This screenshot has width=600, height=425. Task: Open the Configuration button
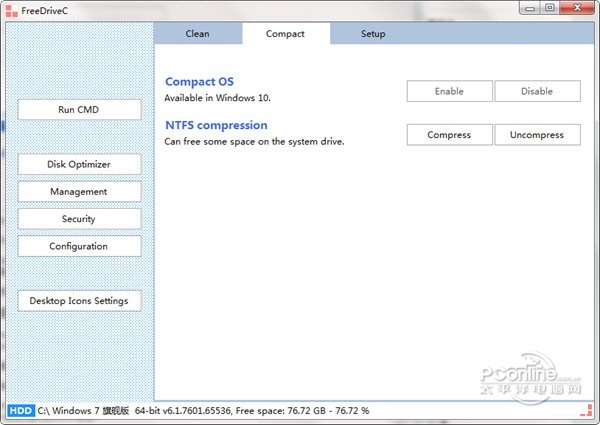coord(79,246)
